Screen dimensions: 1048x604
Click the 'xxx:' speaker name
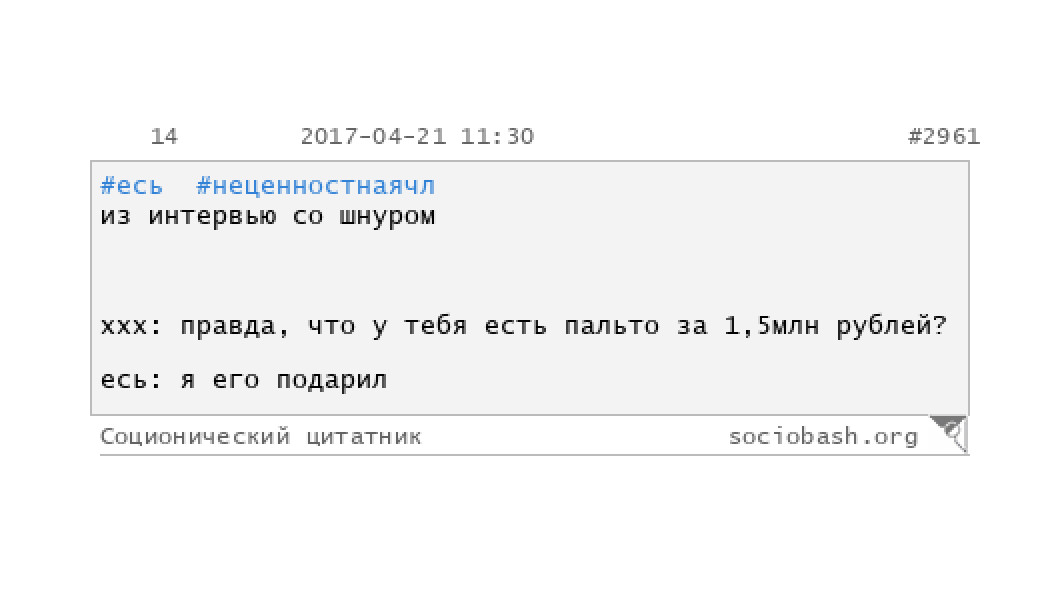point(131,327)
